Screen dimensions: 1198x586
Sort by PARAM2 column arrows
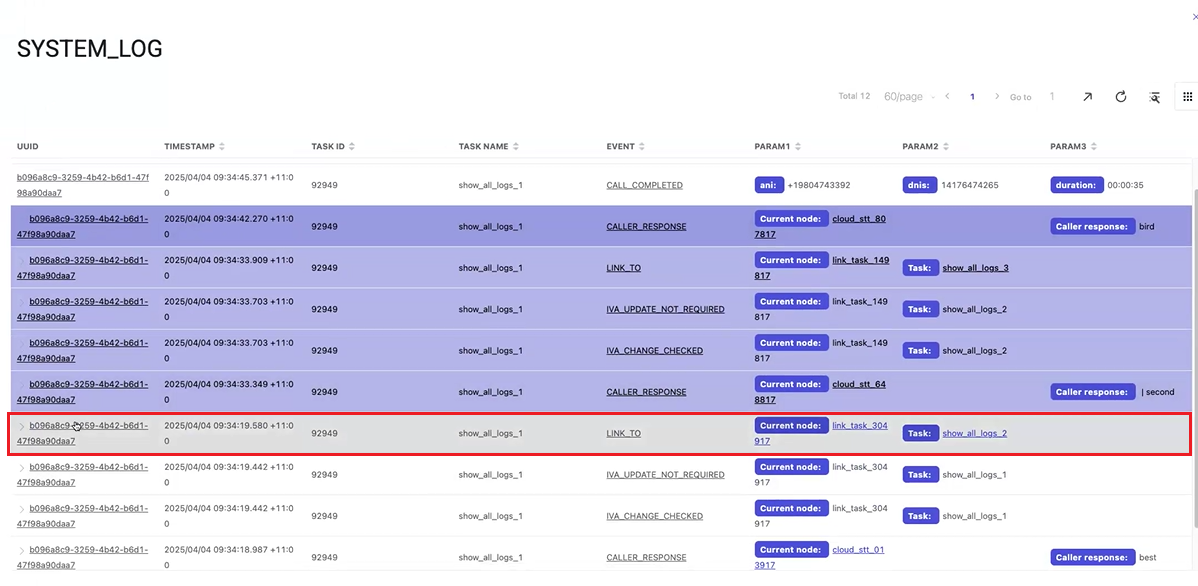948,147
